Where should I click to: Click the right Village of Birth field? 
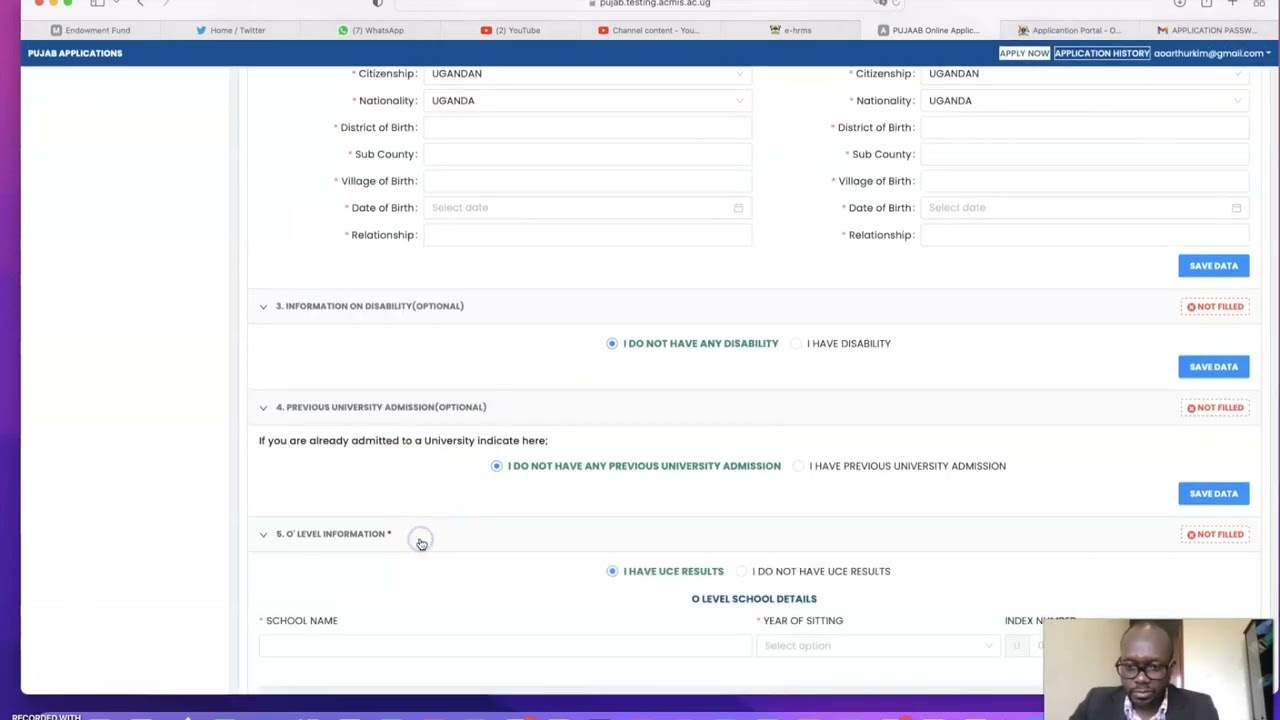[x=1085, y=181]
